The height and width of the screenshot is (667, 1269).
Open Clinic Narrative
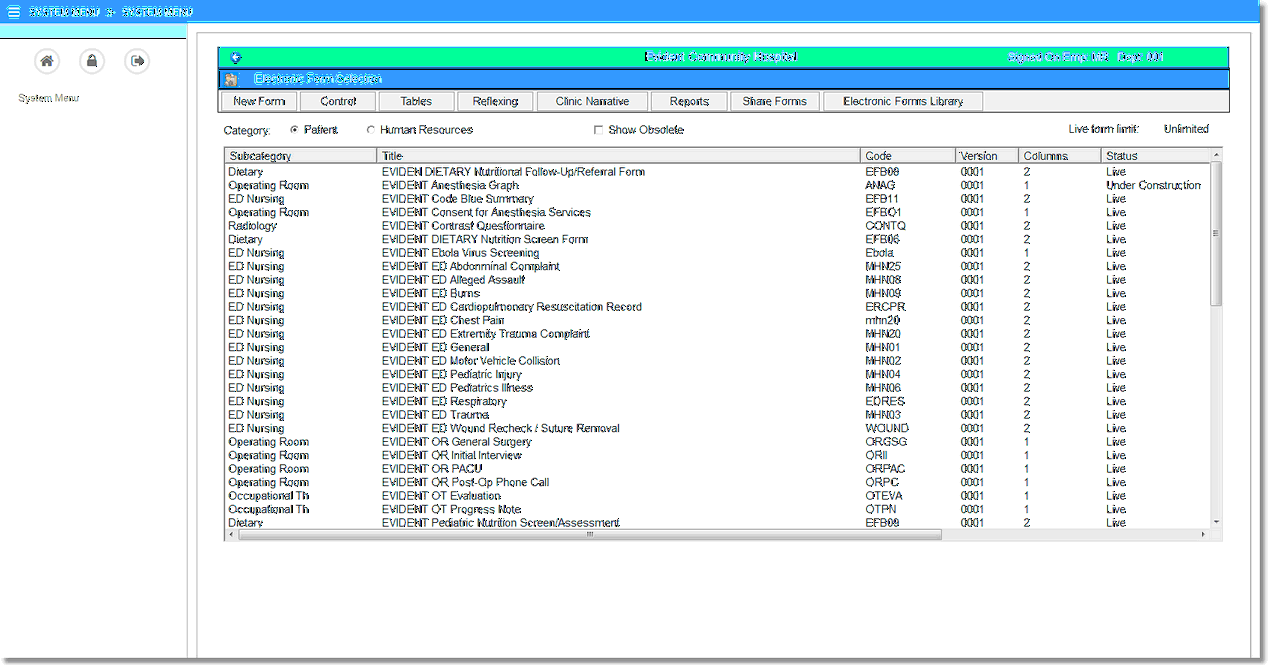tap(592, 101)
